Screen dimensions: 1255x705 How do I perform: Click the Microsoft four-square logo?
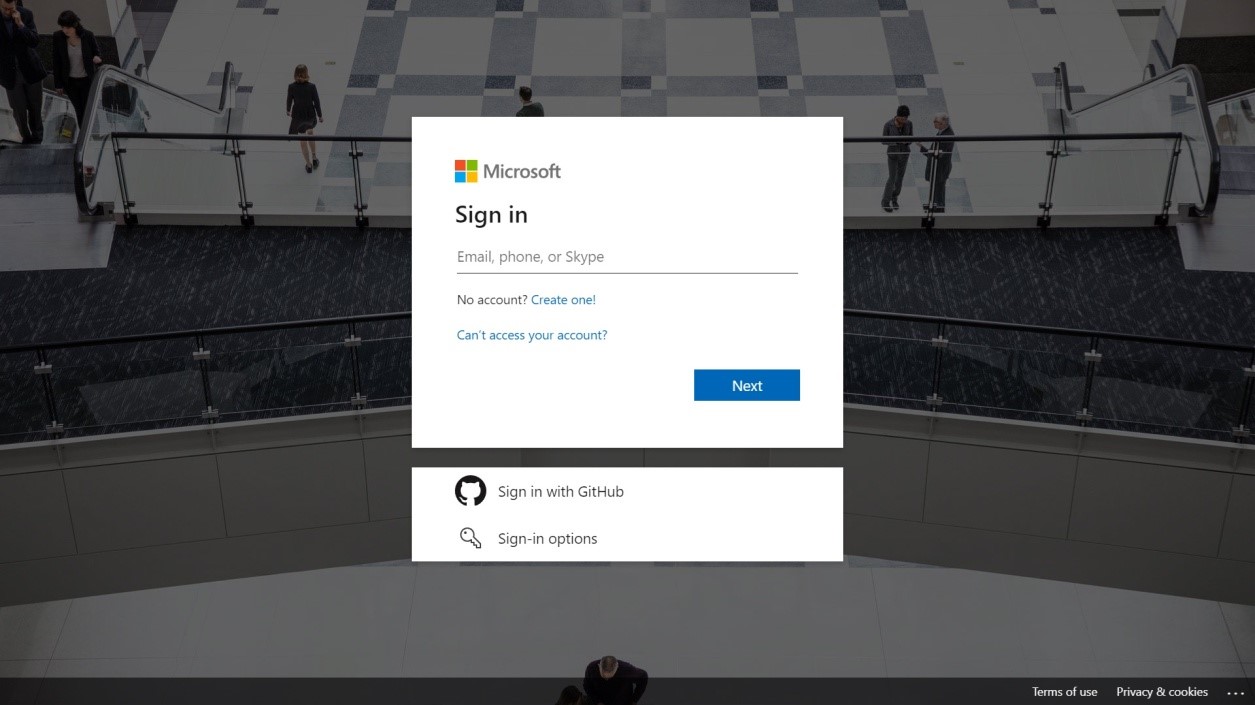coord(466,171)
